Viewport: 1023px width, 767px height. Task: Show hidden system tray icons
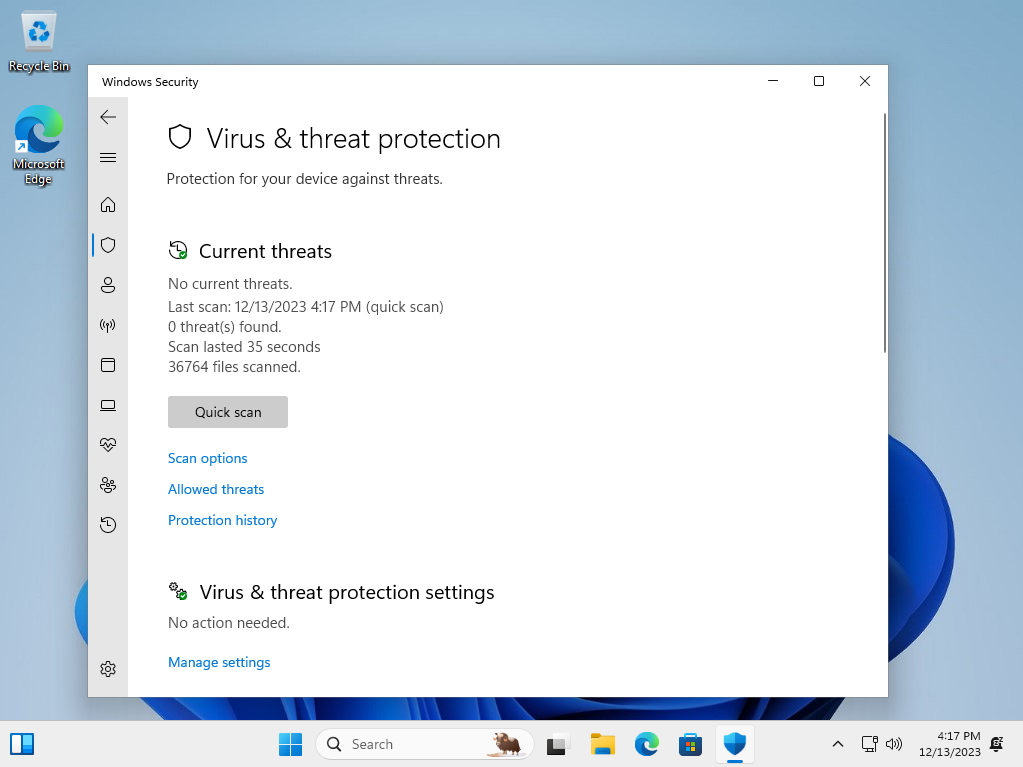pos(838,744)
